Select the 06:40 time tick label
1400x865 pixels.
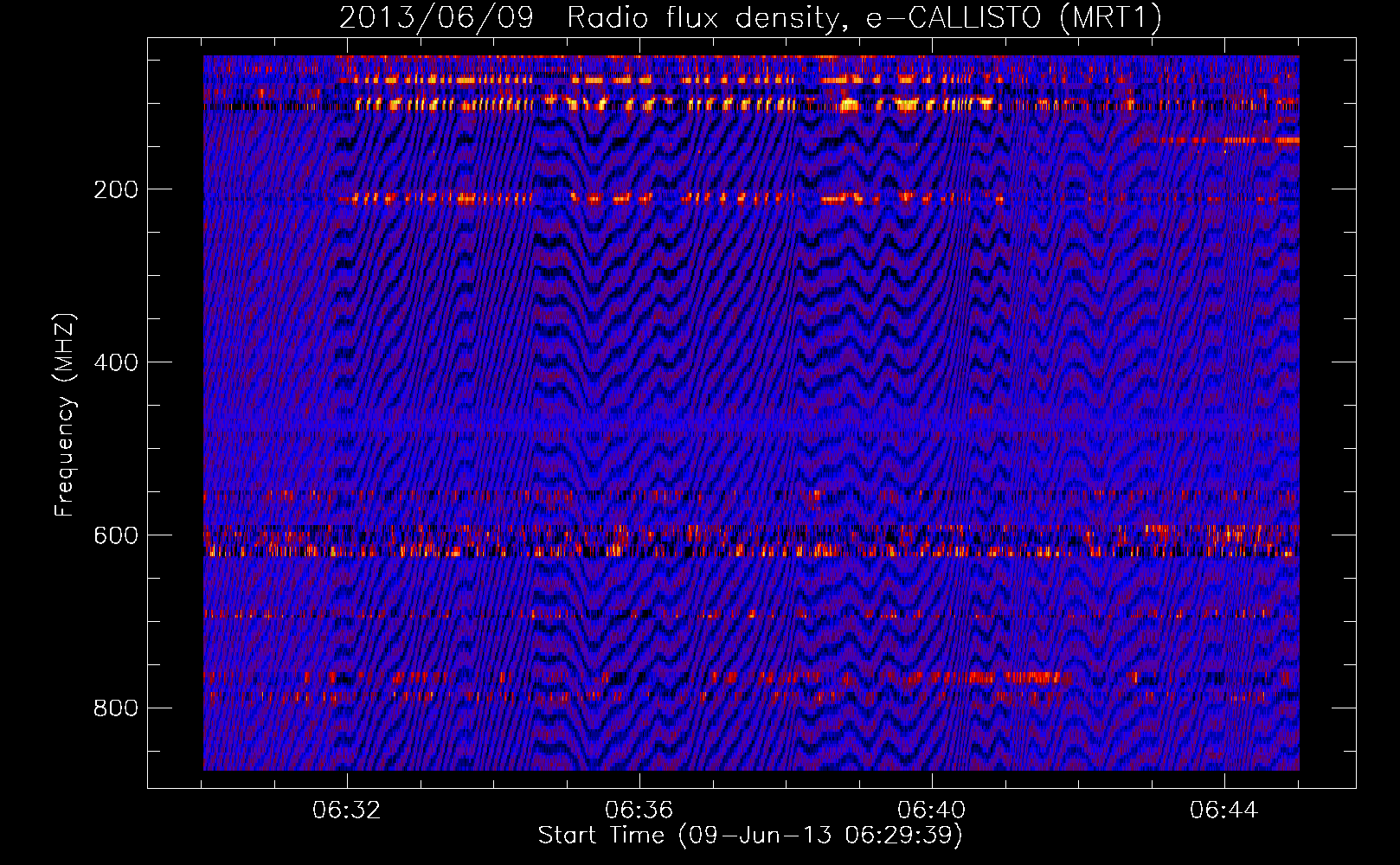point(932,811)
